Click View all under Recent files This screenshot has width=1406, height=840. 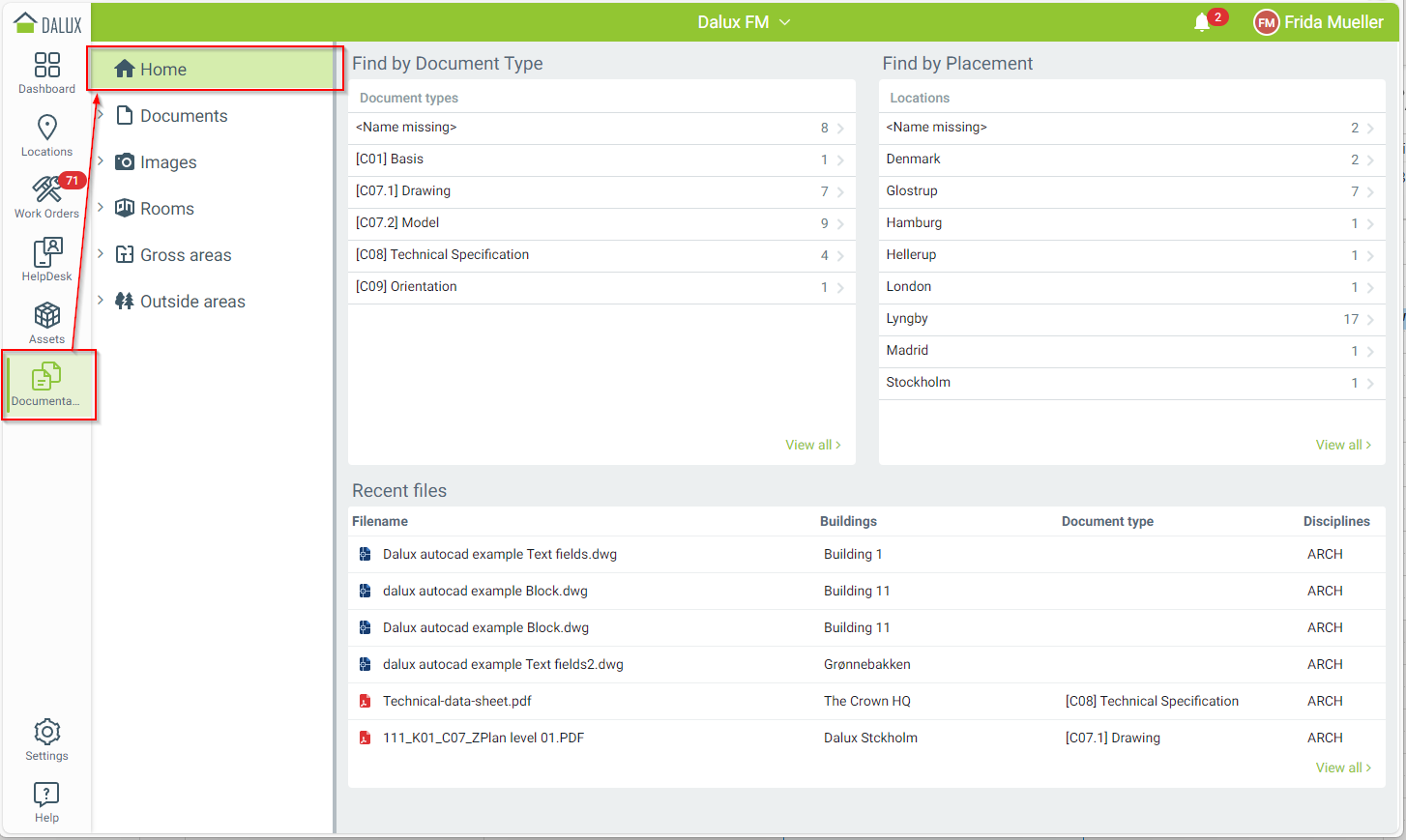pos(1342,768)
